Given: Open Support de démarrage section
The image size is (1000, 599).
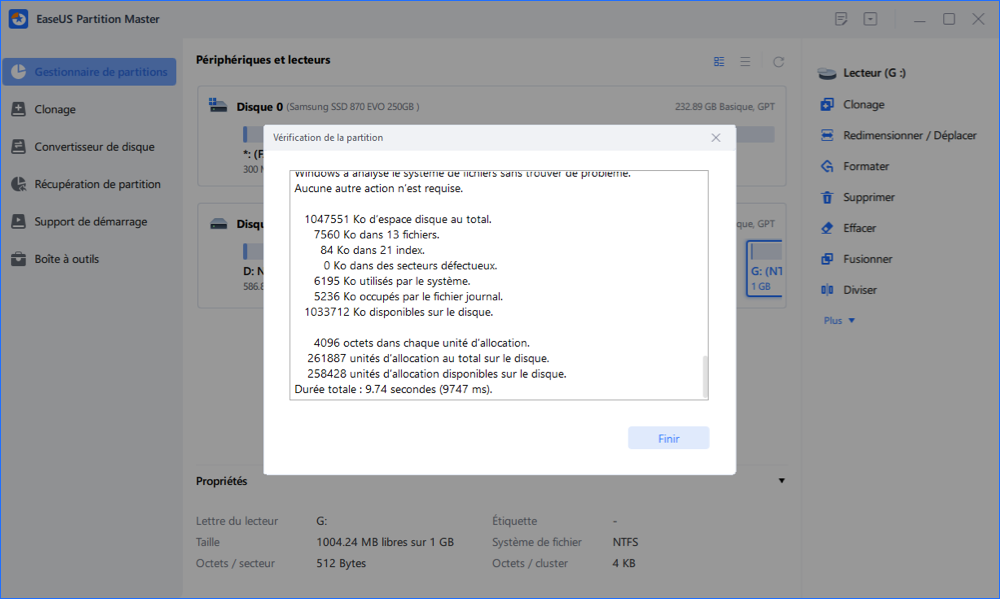Looking at the screenshot, I should point(89,221).
